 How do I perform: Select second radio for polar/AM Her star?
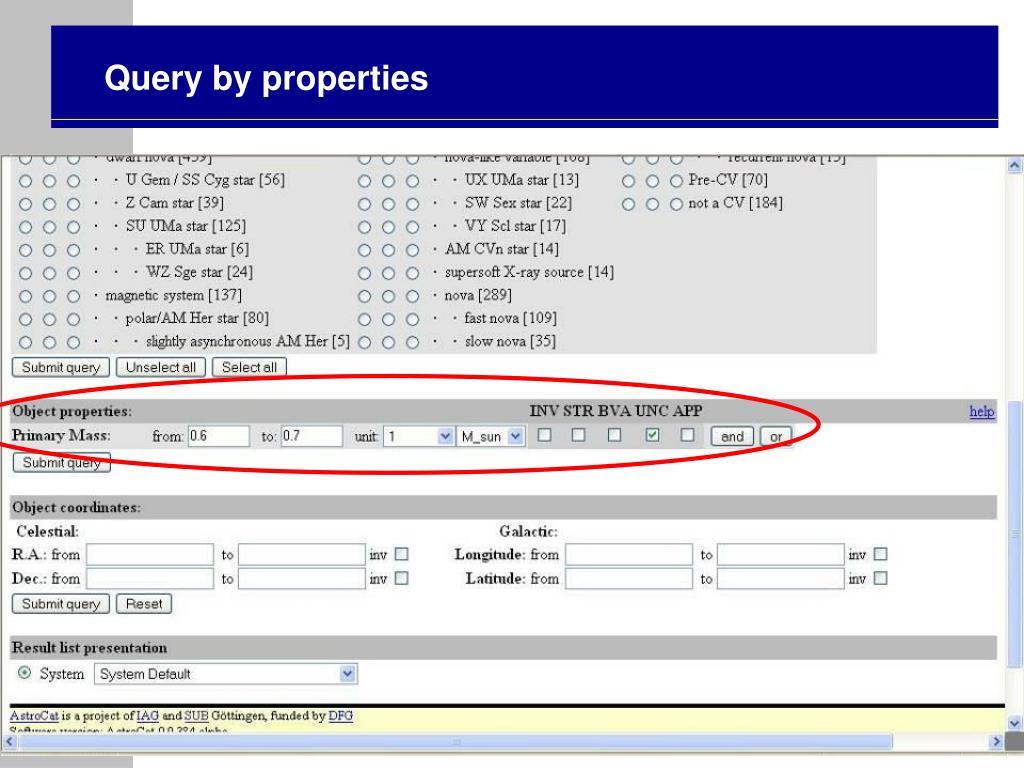click(x=49, y=319)
